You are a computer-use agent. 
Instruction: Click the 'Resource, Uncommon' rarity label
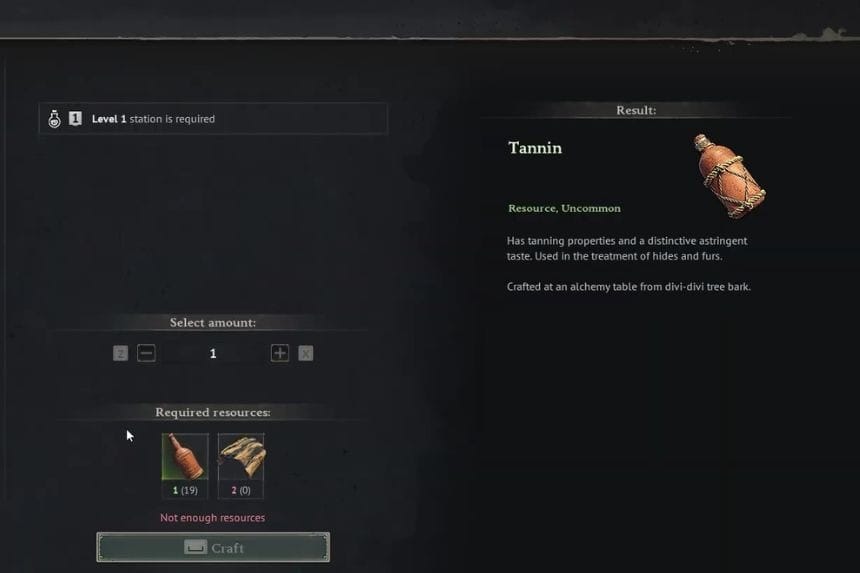[564, 208]
